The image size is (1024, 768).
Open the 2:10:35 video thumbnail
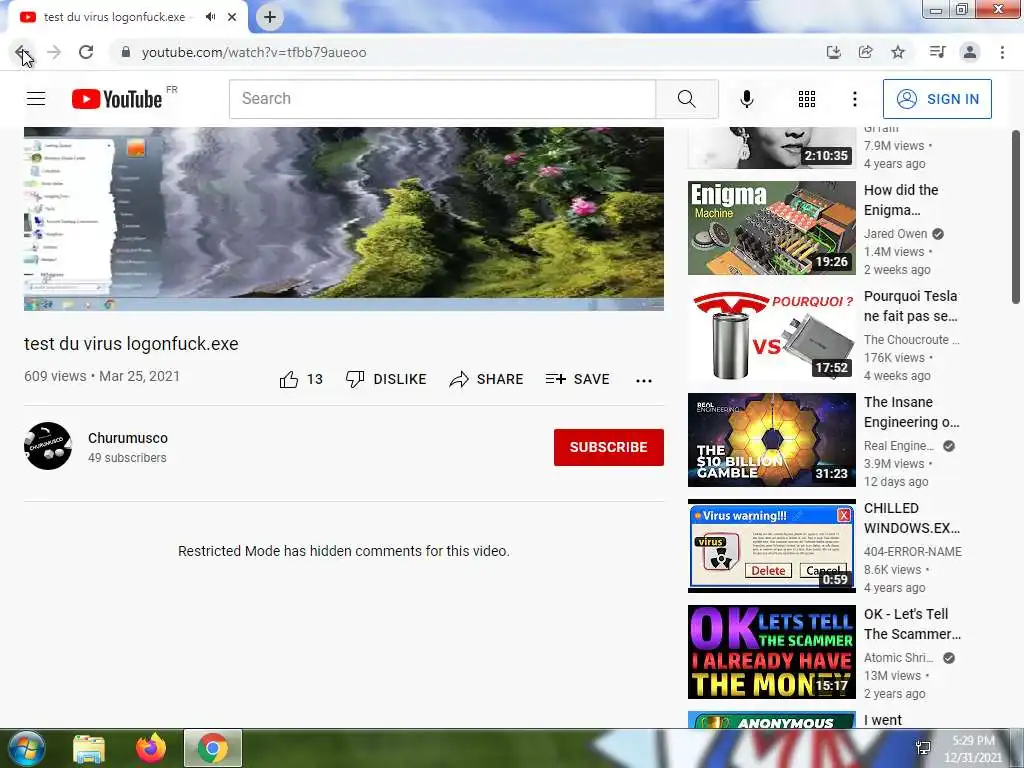tap(771, 148)
